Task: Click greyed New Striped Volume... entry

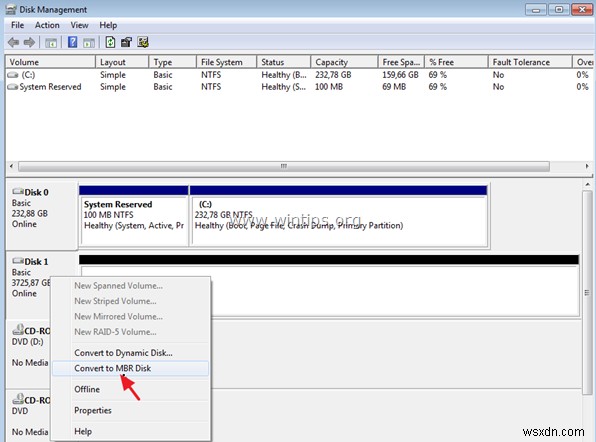Action: 130,301
